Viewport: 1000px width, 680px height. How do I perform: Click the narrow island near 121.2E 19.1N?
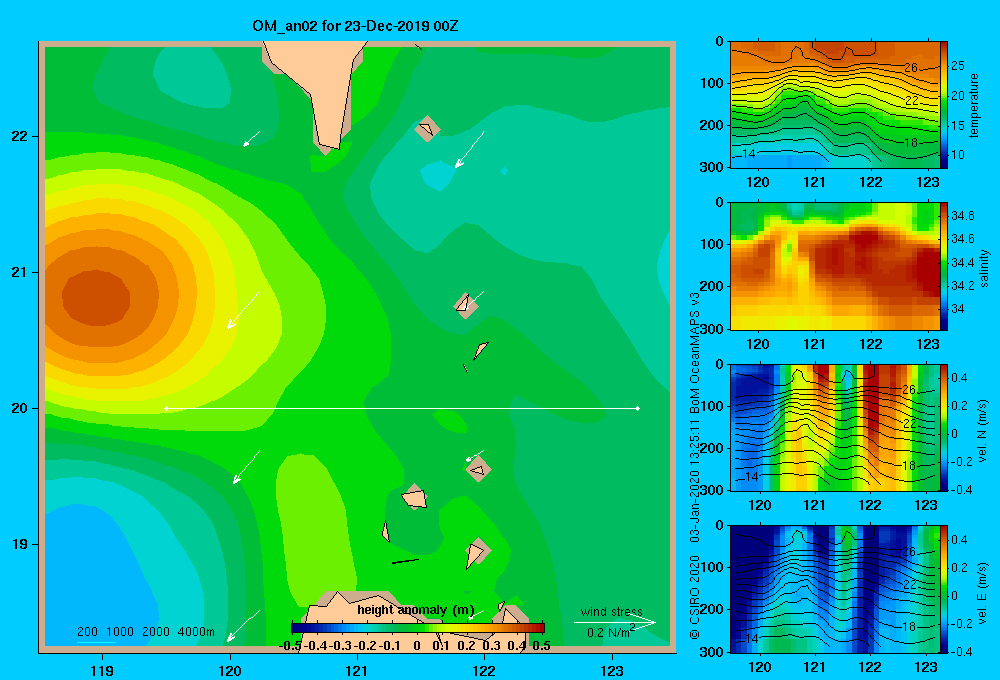[385, 531]
